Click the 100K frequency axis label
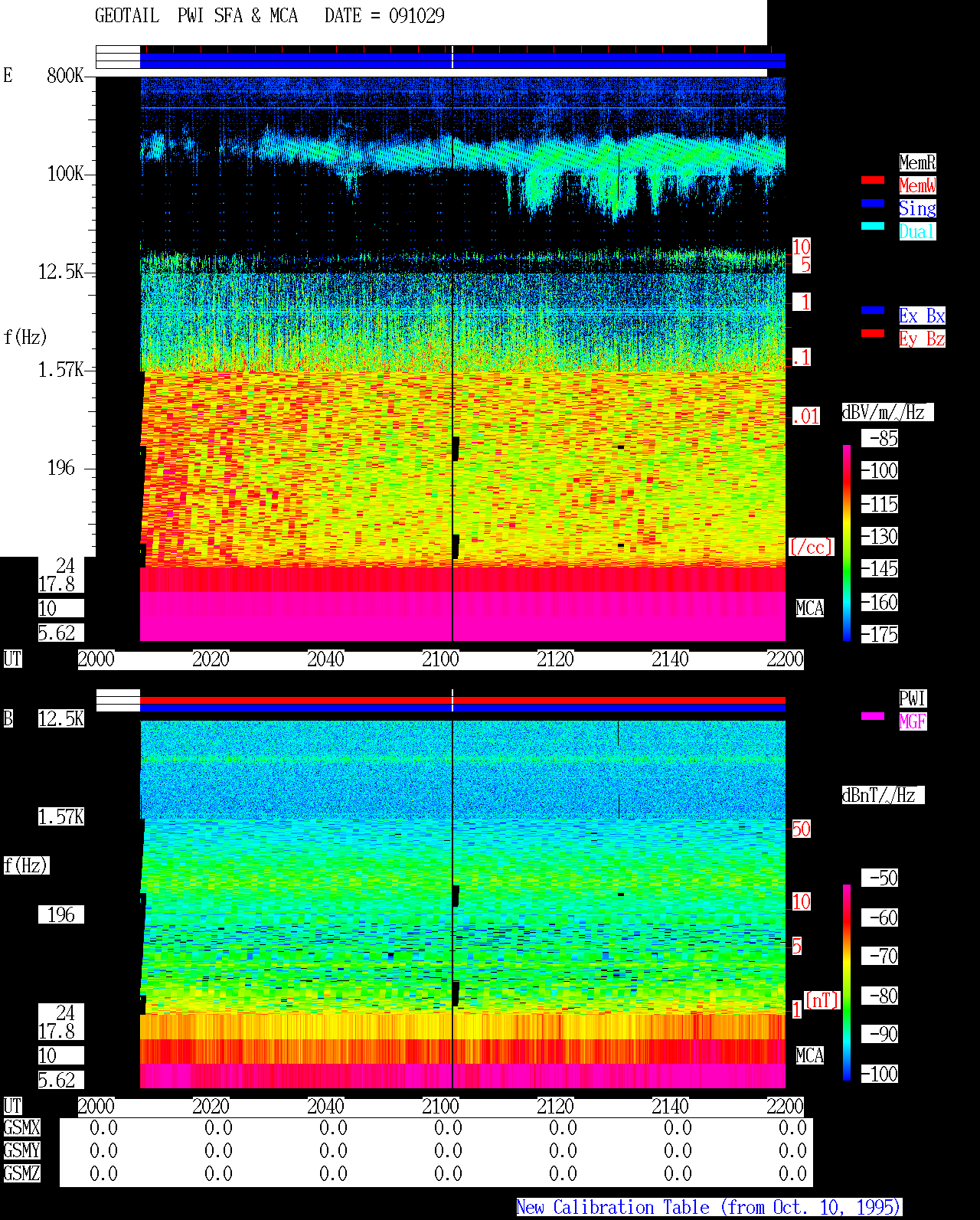 (x=65, y=173)
